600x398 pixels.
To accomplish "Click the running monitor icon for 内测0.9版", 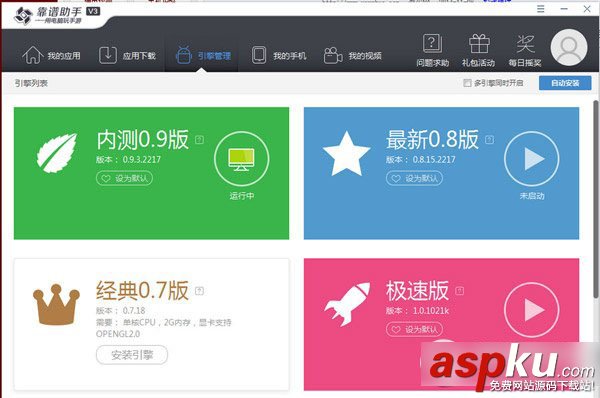I will [x=241, y=159].
